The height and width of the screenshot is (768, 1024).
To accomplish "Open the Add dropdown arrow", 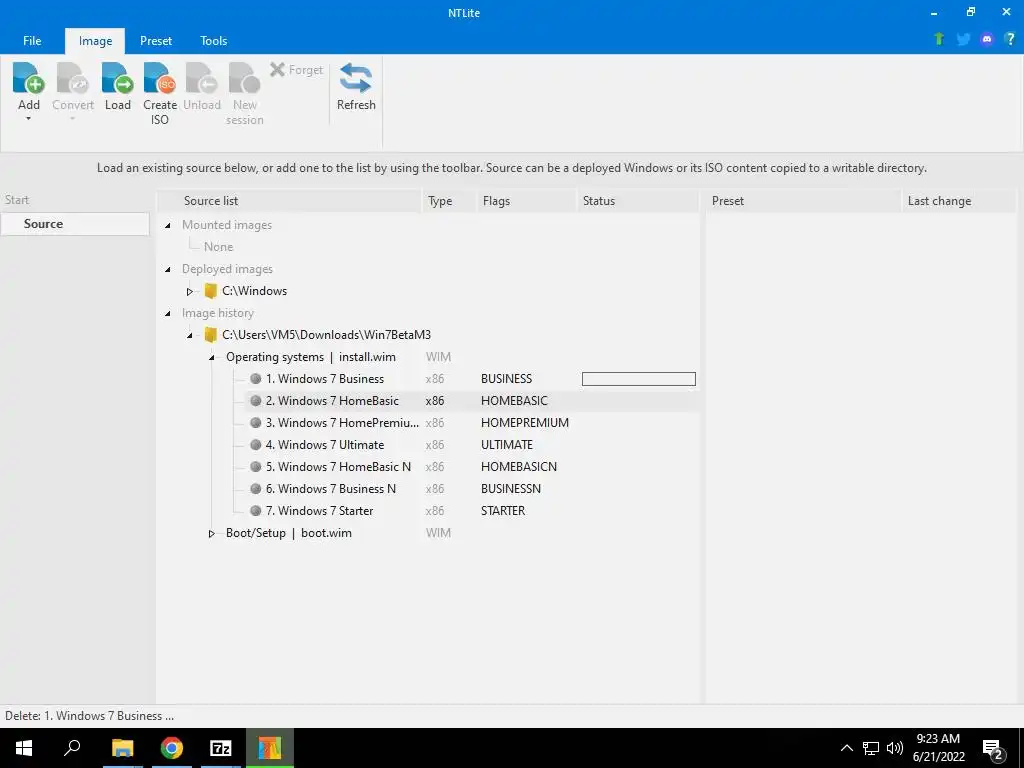I will (28, 119).
